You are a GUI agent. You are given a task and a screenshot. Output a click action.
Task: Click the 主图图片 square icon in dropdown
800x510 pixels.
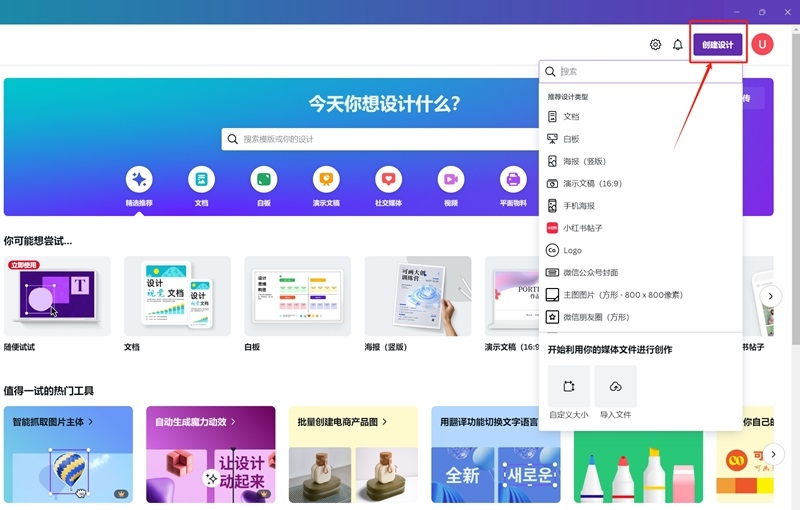click(x=552, y=295)
